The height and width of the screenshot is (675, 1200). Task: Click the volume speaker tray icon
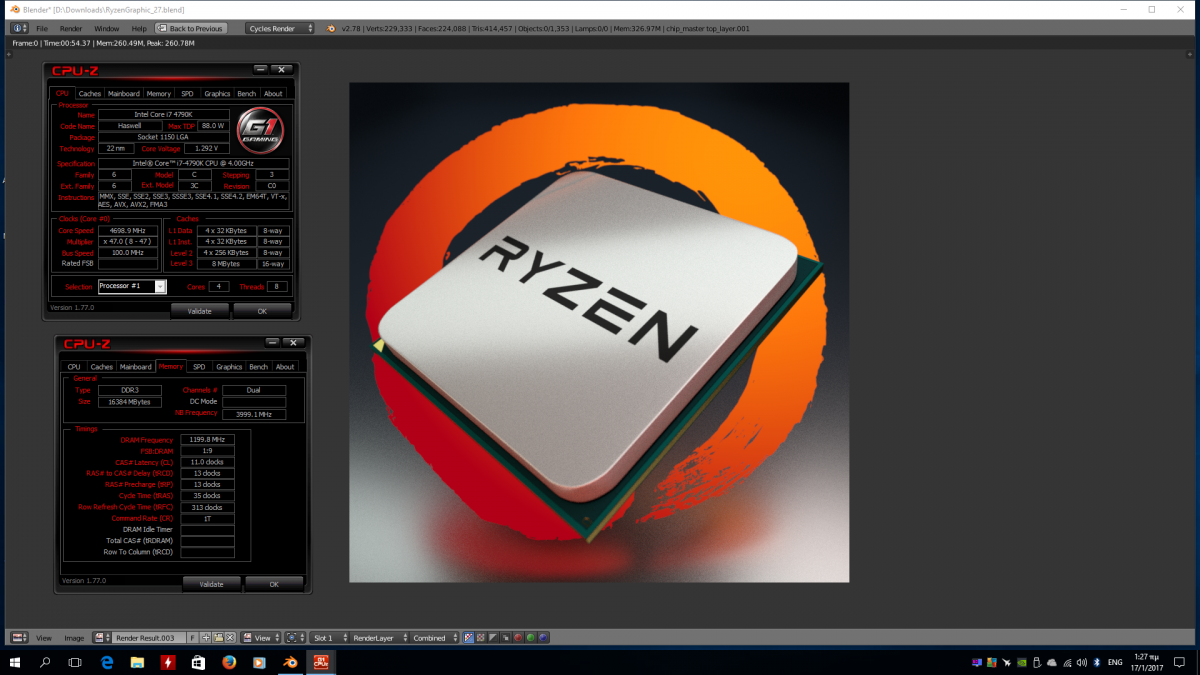click(1082, 663)
